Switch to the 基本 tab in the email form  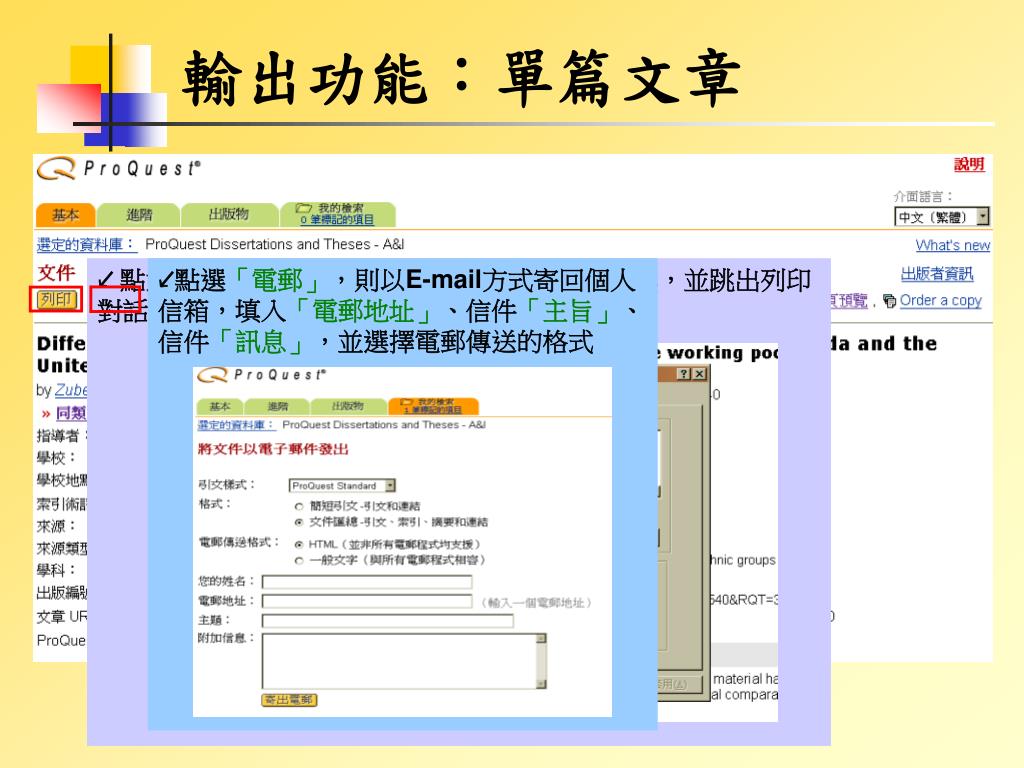219,406
